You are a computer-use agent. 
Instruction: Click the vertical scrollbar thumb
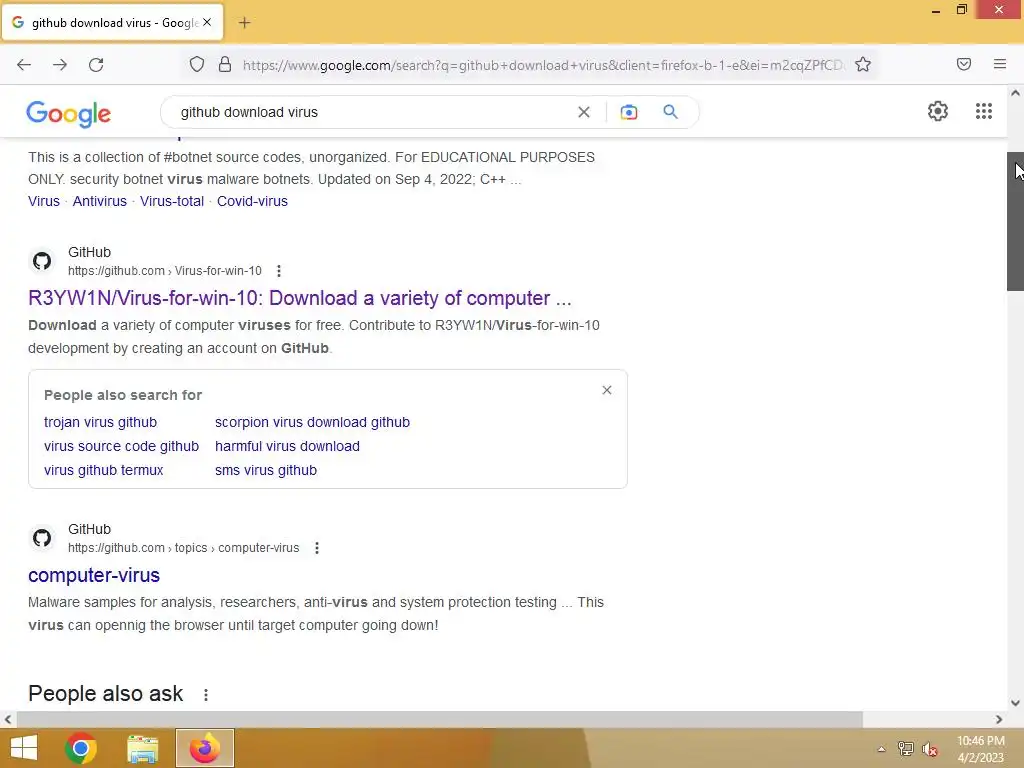pos(1015,221)
